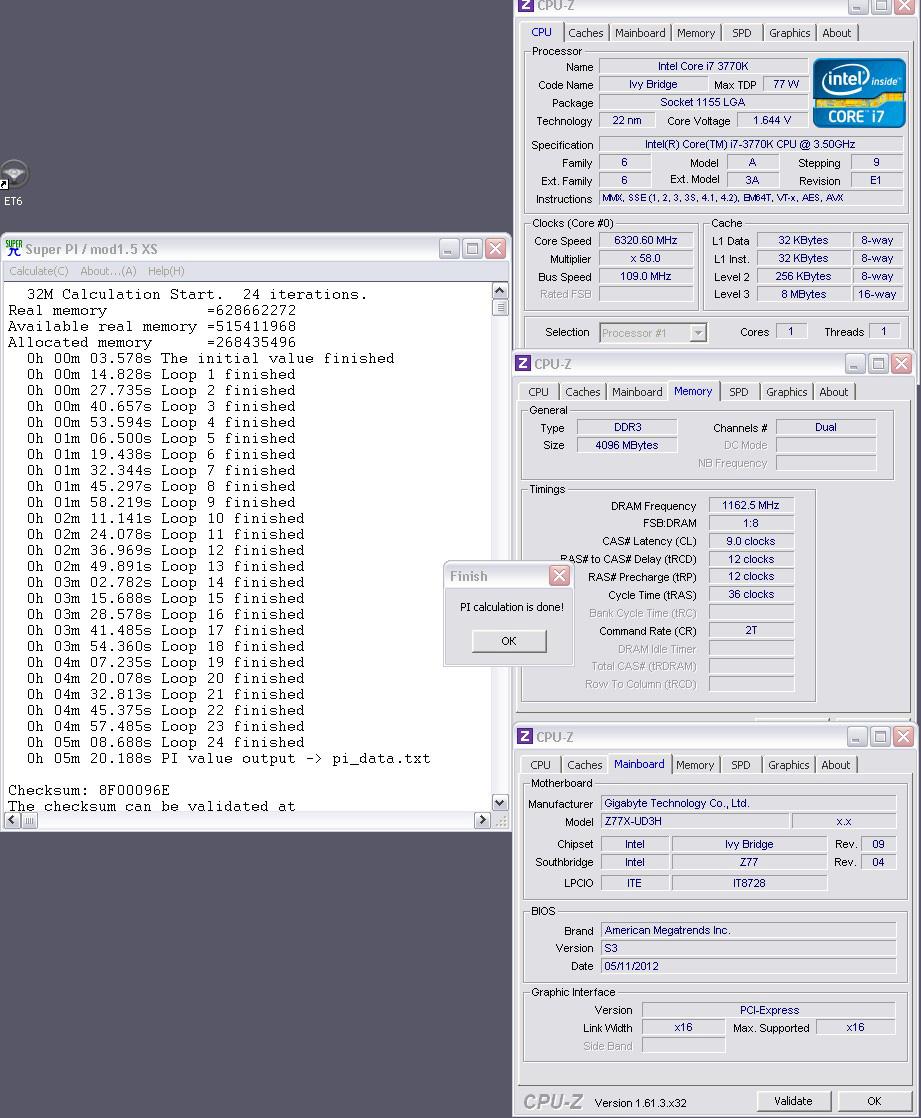
Task: Click the Checksum: 8F00096E line
Action: [89, 790]
